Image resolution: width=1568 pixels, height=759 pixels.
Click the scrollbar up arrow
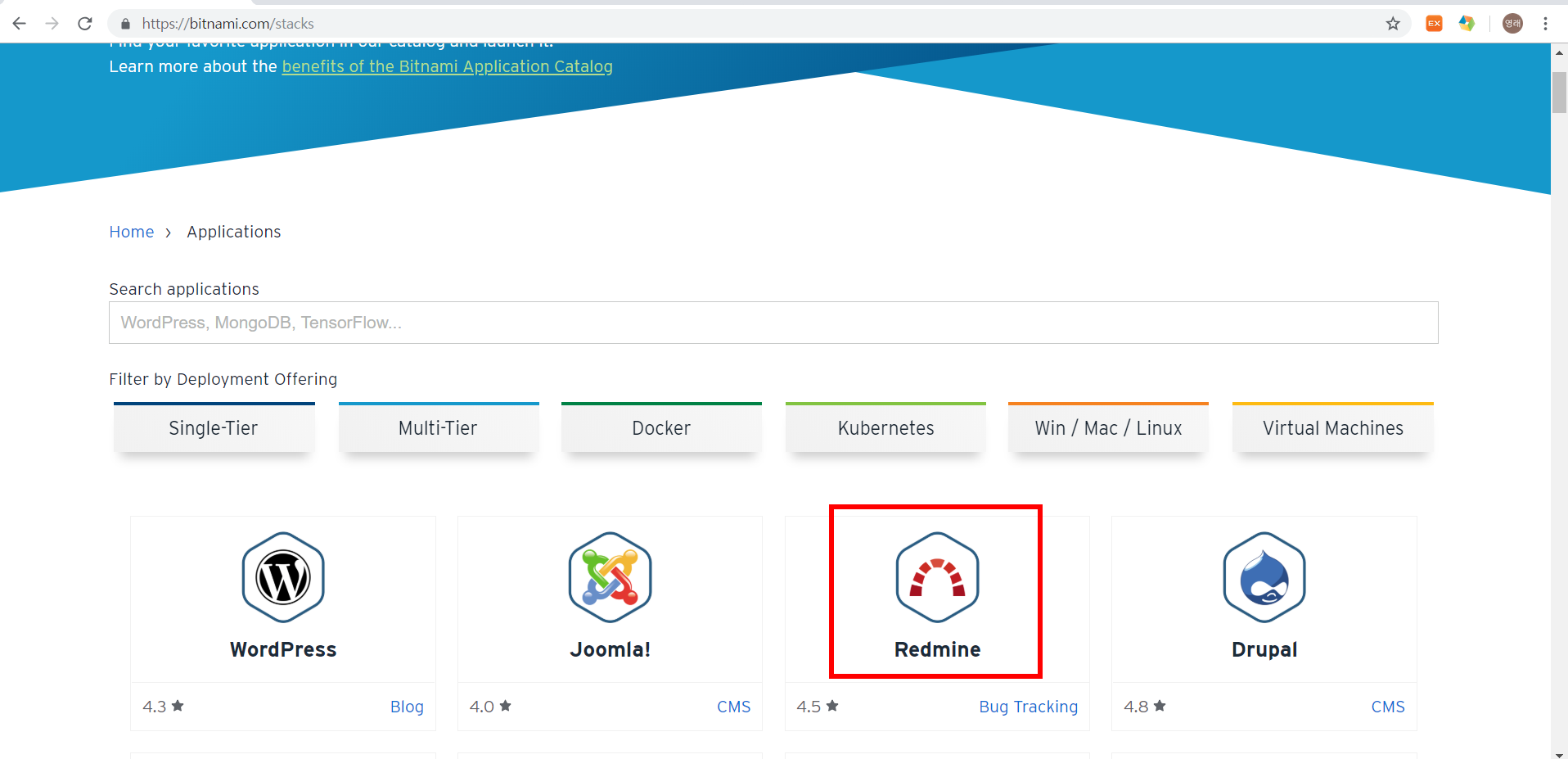pos(1559,52)
